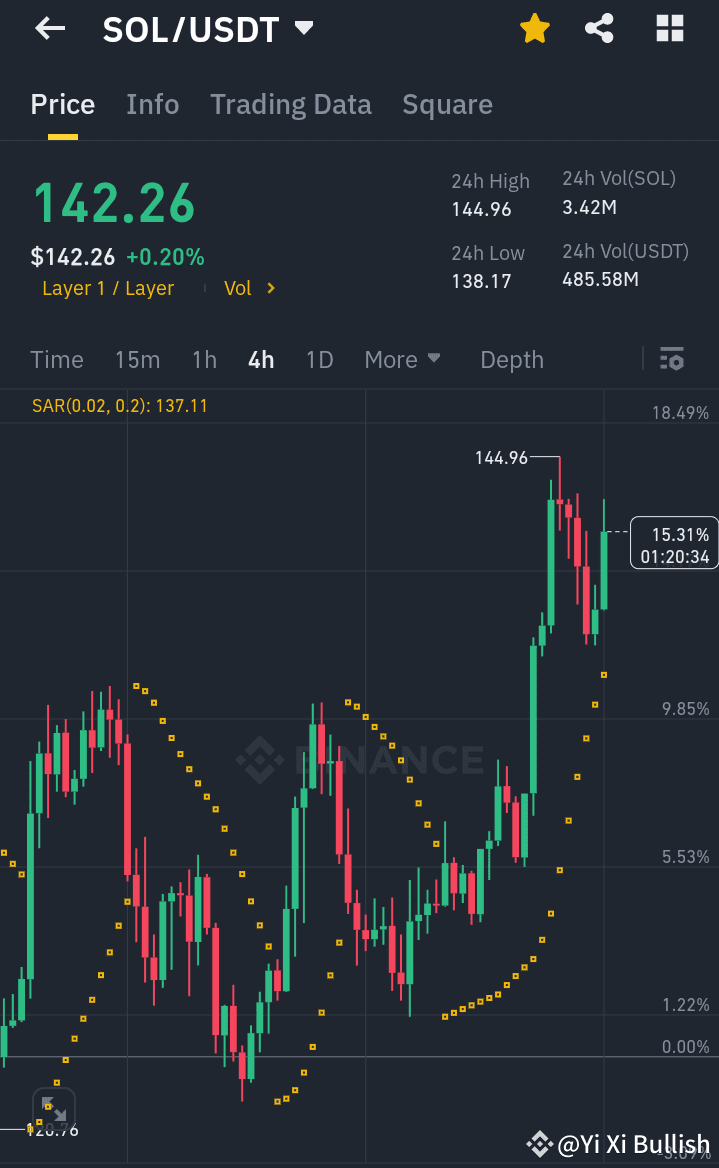719x1168 pixels.
Task: Switch to the Trading Data tab
Action: click(291, 104)
